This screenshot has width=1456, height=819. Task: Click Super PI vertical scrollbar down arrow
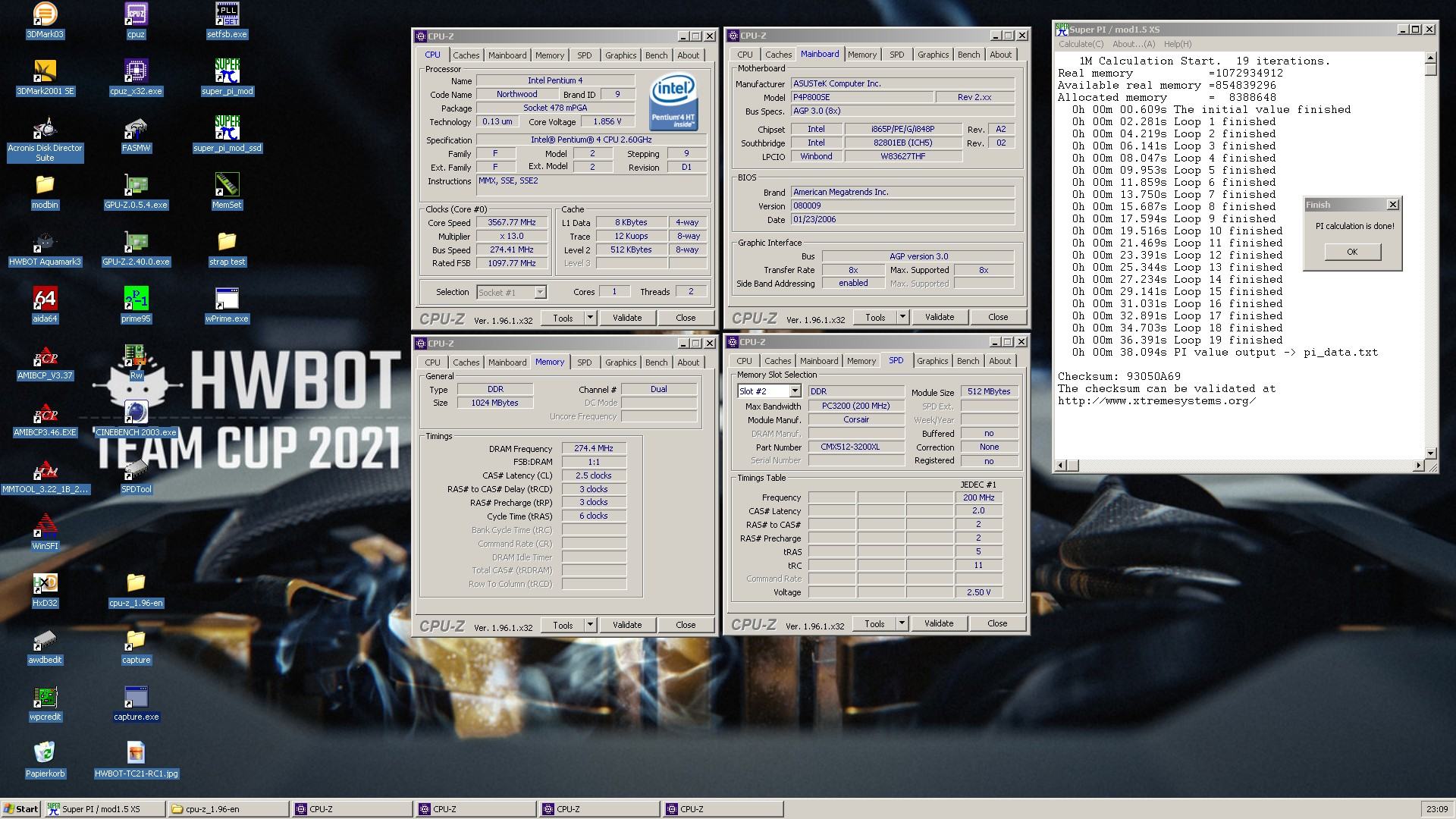(x=1431, y=453)
